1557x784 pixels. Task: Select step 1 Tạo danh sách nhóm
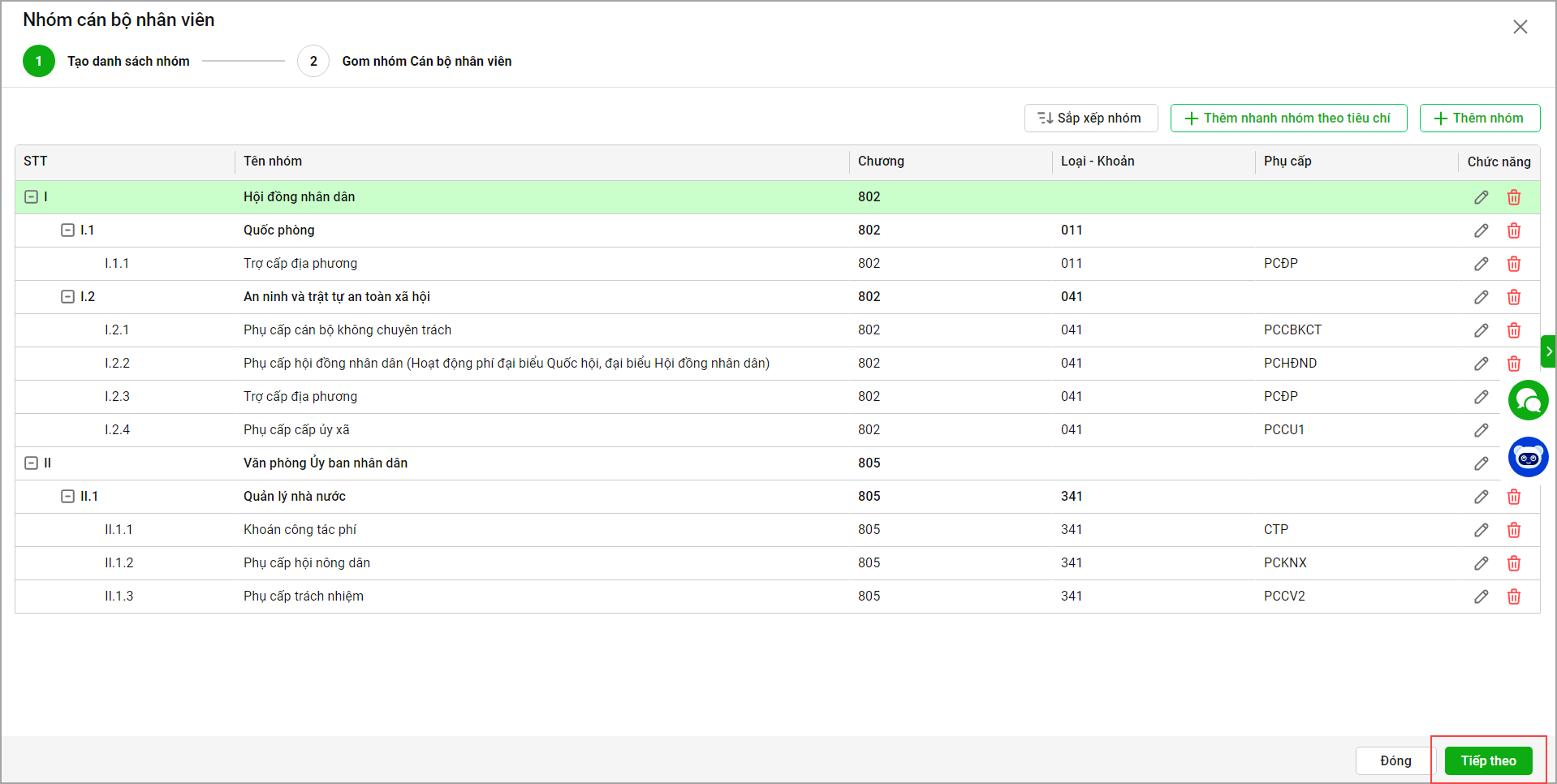pos(39,62)
